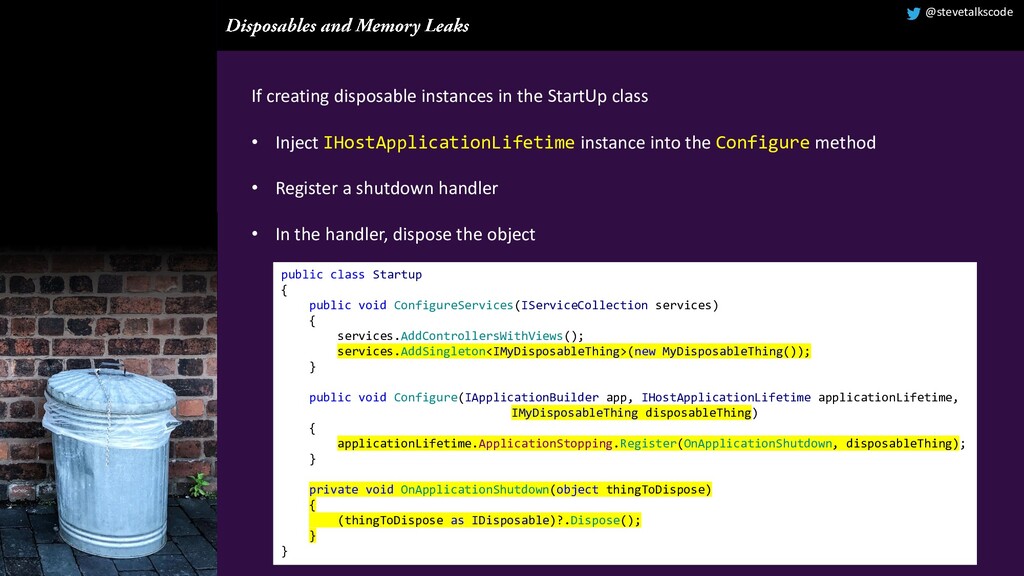Click 'In the handler, dispose the object' bullet
The image size is (1024, 576).
[405, 234]
